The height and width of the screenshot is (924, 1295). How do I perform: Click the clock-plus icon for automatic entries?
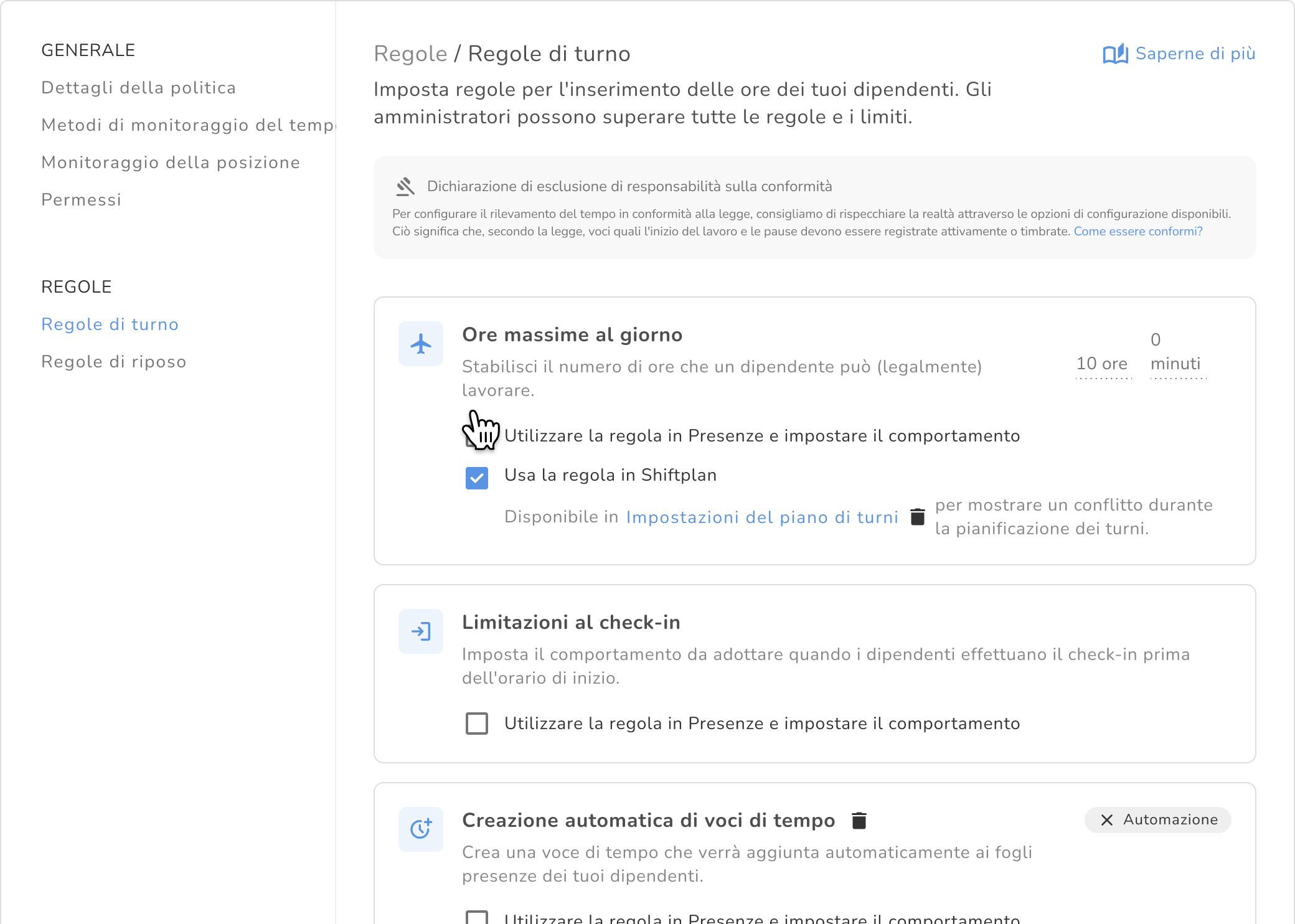tap(421, 829)
